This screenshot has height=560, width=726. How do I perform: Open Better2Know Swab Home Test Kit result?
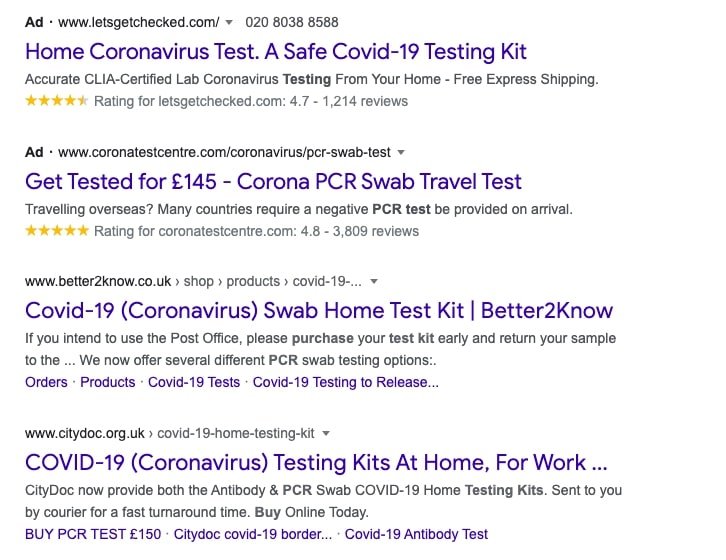tap(318, 310)
